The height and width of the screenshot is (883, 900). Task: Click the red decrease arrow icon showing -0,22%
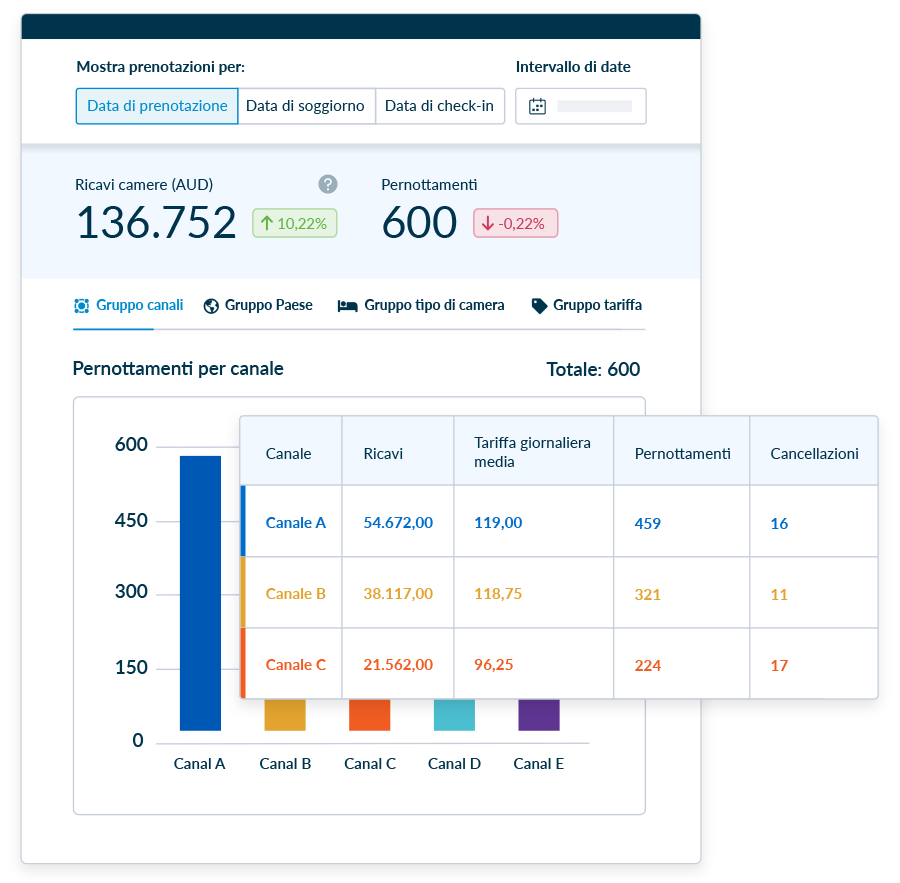(x=490, y=222)
